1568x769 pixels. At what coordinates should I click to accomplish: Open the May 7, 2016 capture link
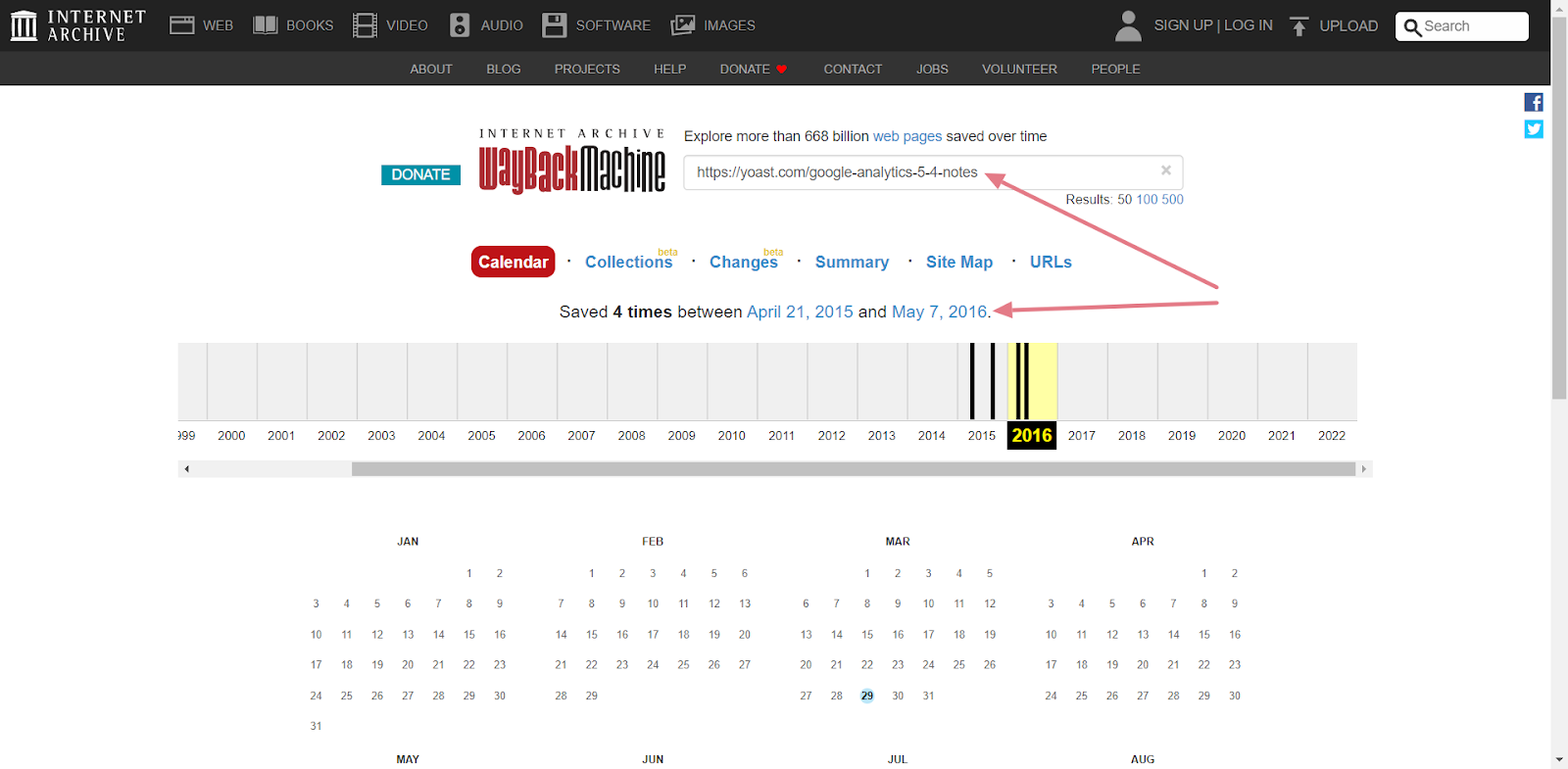coord(940,312)
